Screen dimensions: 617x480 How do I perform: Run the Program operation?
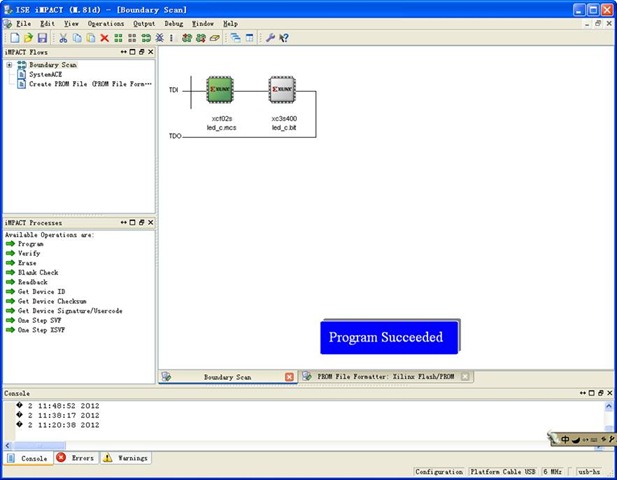tap(30, 244)
